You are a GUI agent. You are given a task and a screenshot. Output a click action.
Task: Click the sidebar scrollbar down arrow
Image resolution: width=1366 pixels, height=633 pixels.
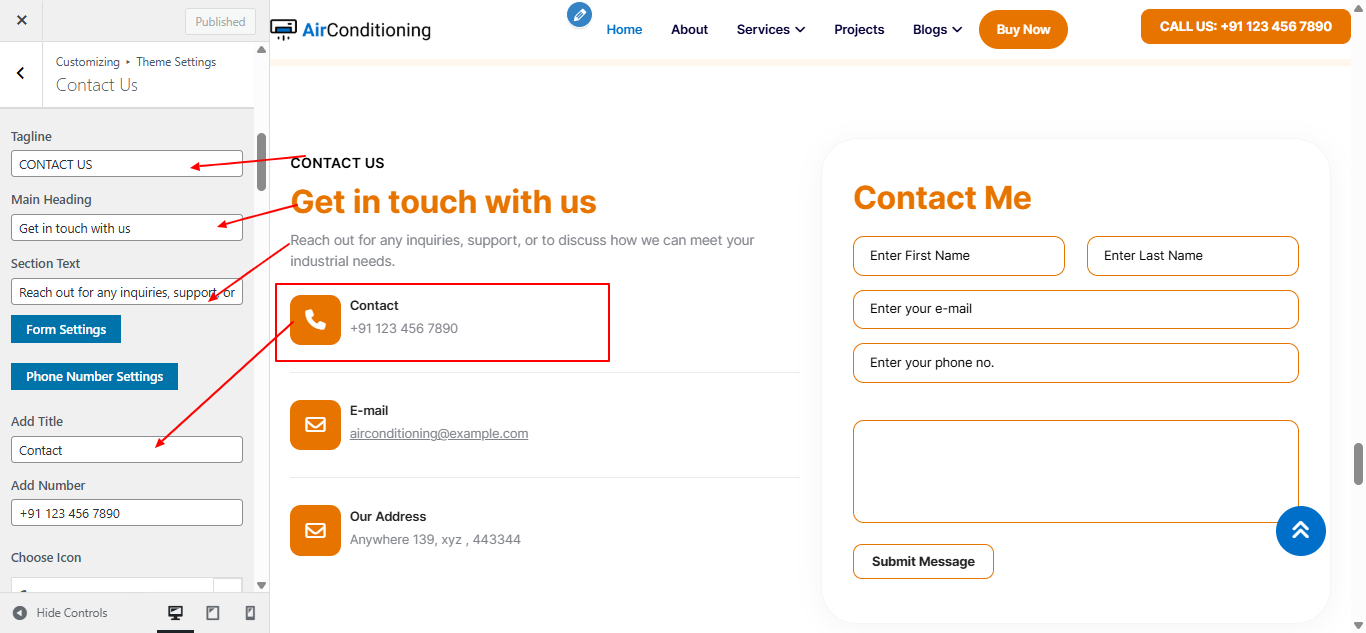pyautogui.click(x=261, y=586)
